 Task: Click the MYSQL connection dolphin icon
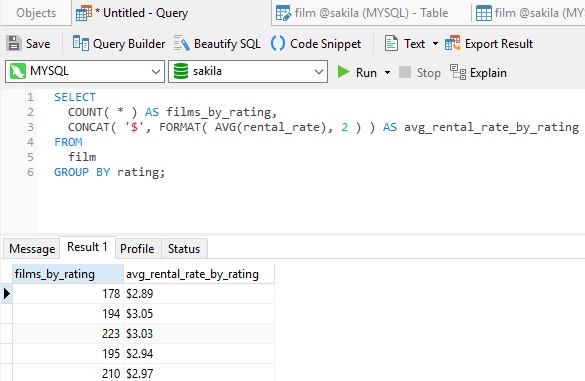coord(18,71)
